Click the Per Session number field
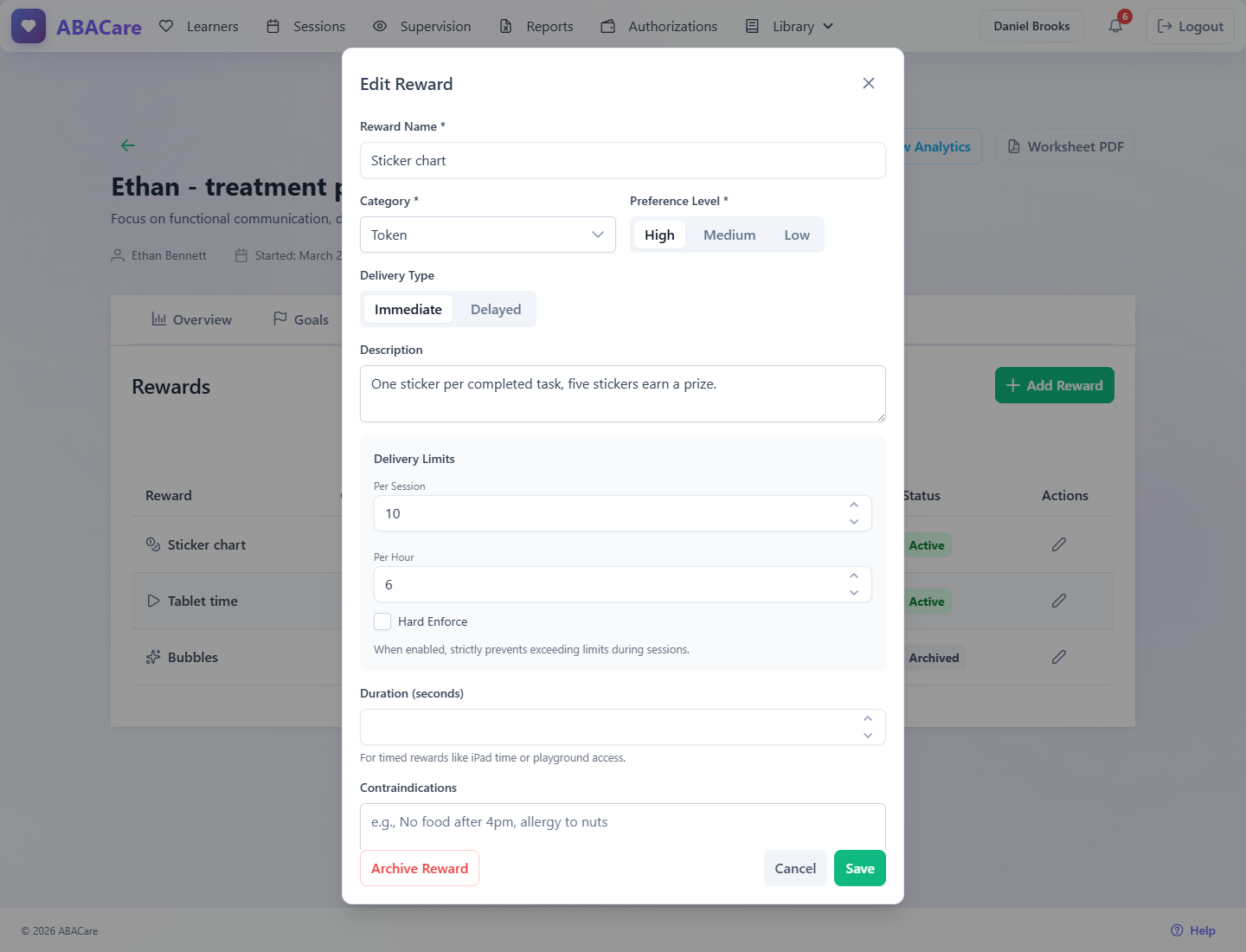Image resolution: width=1246 pixels, height=952 pixels. coord(623,513)
